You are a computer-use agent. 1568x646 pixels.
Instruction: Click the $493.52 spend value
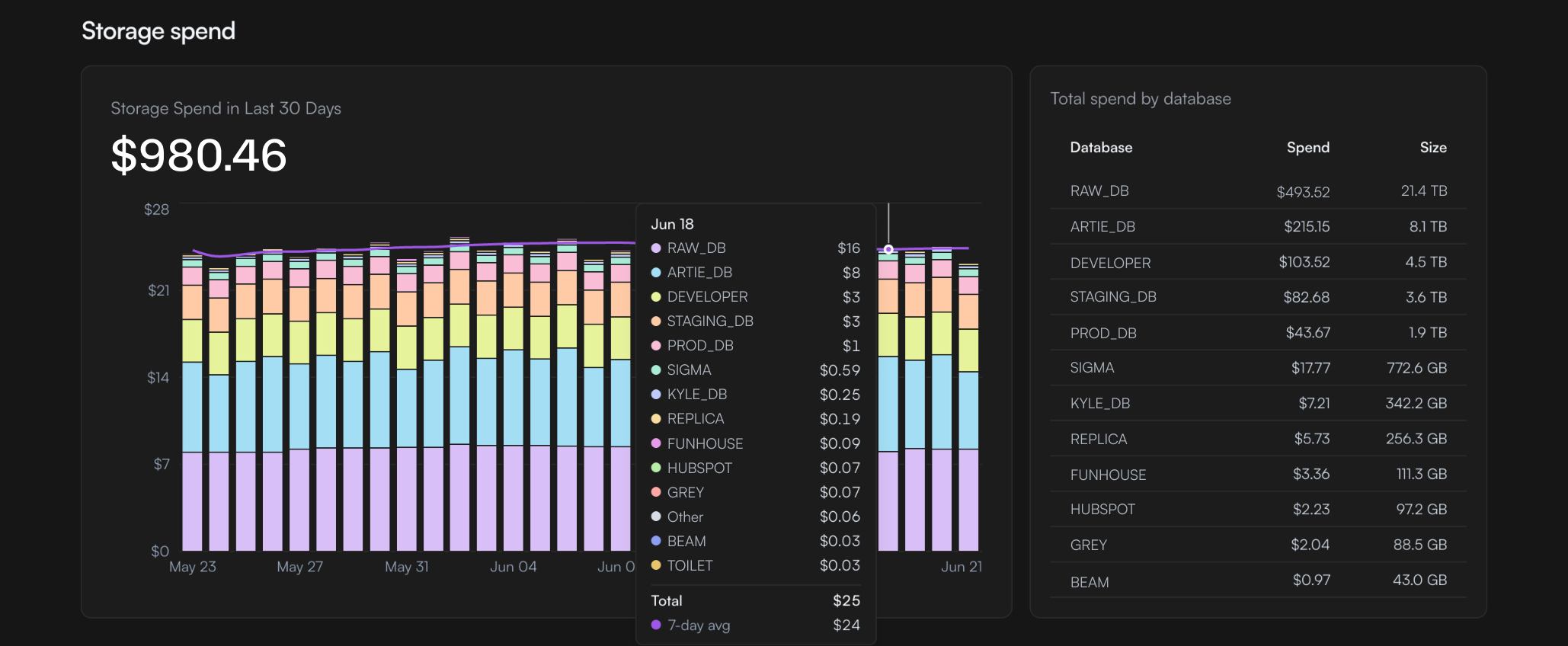tap(1303, 192)
